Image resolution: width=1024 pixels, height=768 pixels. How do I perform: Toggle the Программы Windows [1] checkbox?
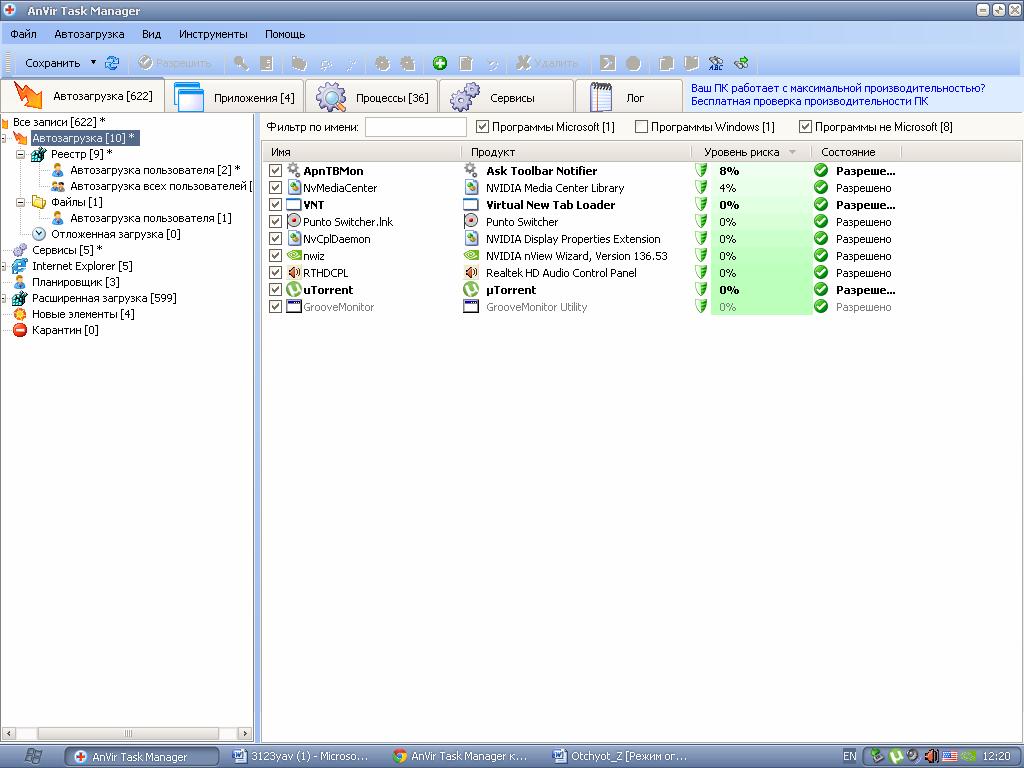tap(641, 127)
